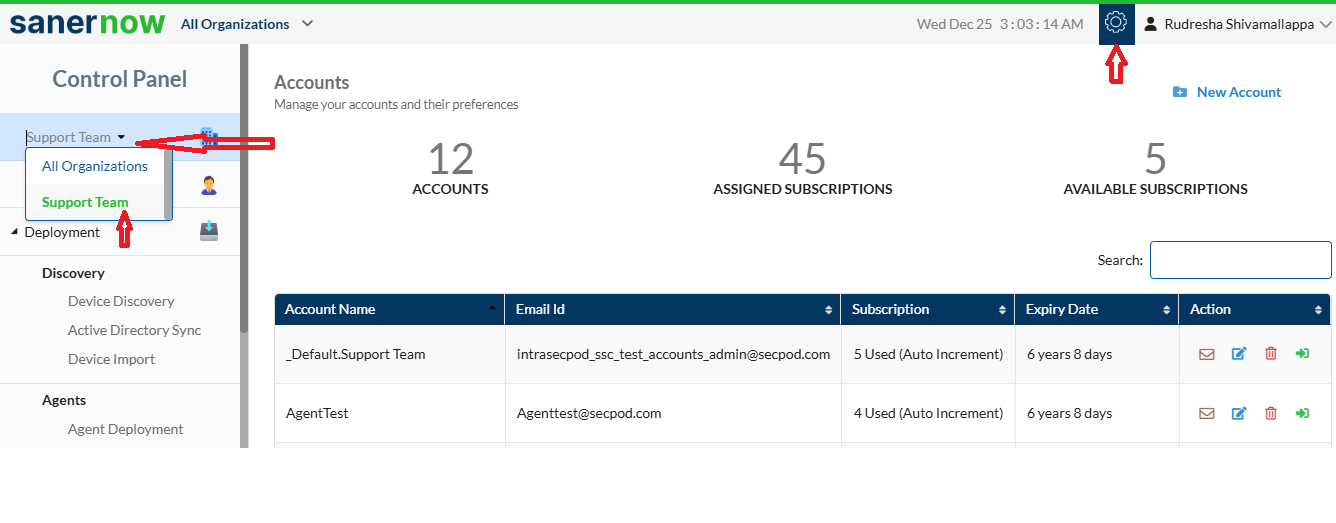Open the All Organizations dropdown in header

pyautogui.click(x=247, y=24)
